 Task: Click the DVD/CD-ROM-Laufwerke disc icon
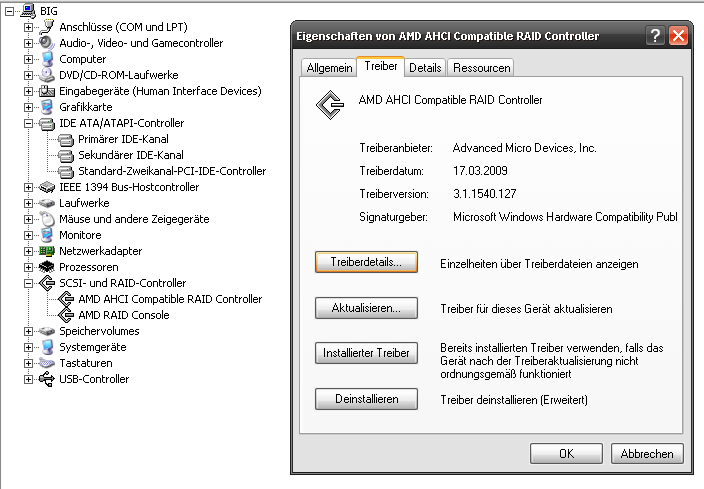coord(47,75)
